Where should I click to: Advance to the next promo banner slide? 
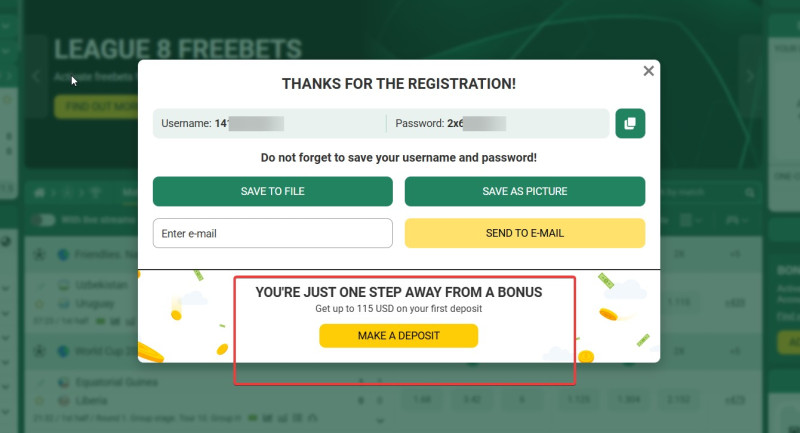751,76
